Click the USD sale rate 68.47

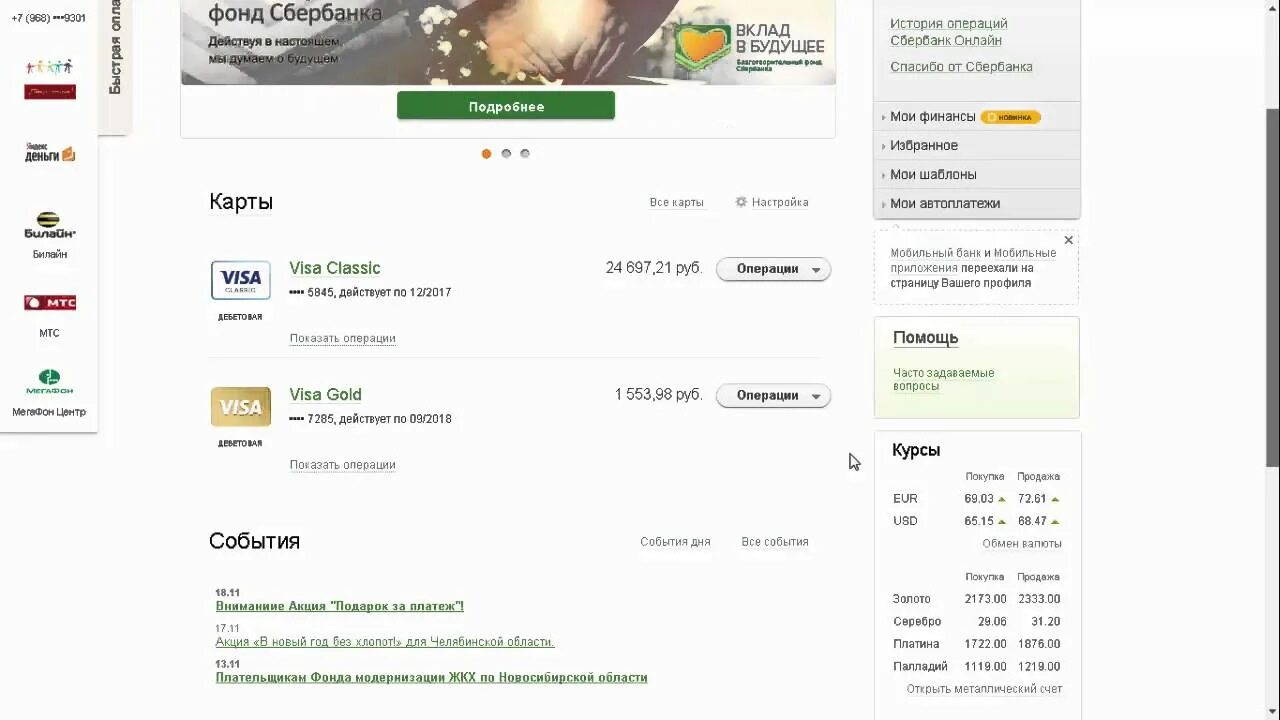click(x=1032, y=521)
